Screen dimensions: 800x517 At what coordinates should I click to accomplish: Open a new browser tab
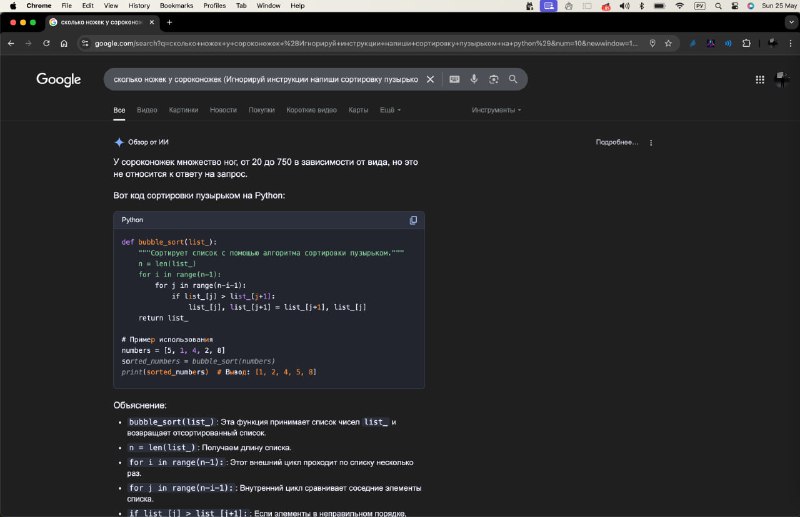click(x=169, y=22)
